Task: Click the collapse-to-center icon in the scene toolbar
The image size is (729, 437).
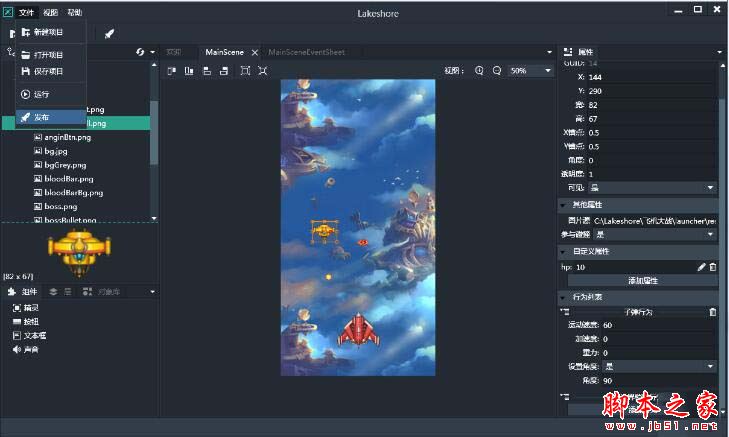Action: [263, 71]
